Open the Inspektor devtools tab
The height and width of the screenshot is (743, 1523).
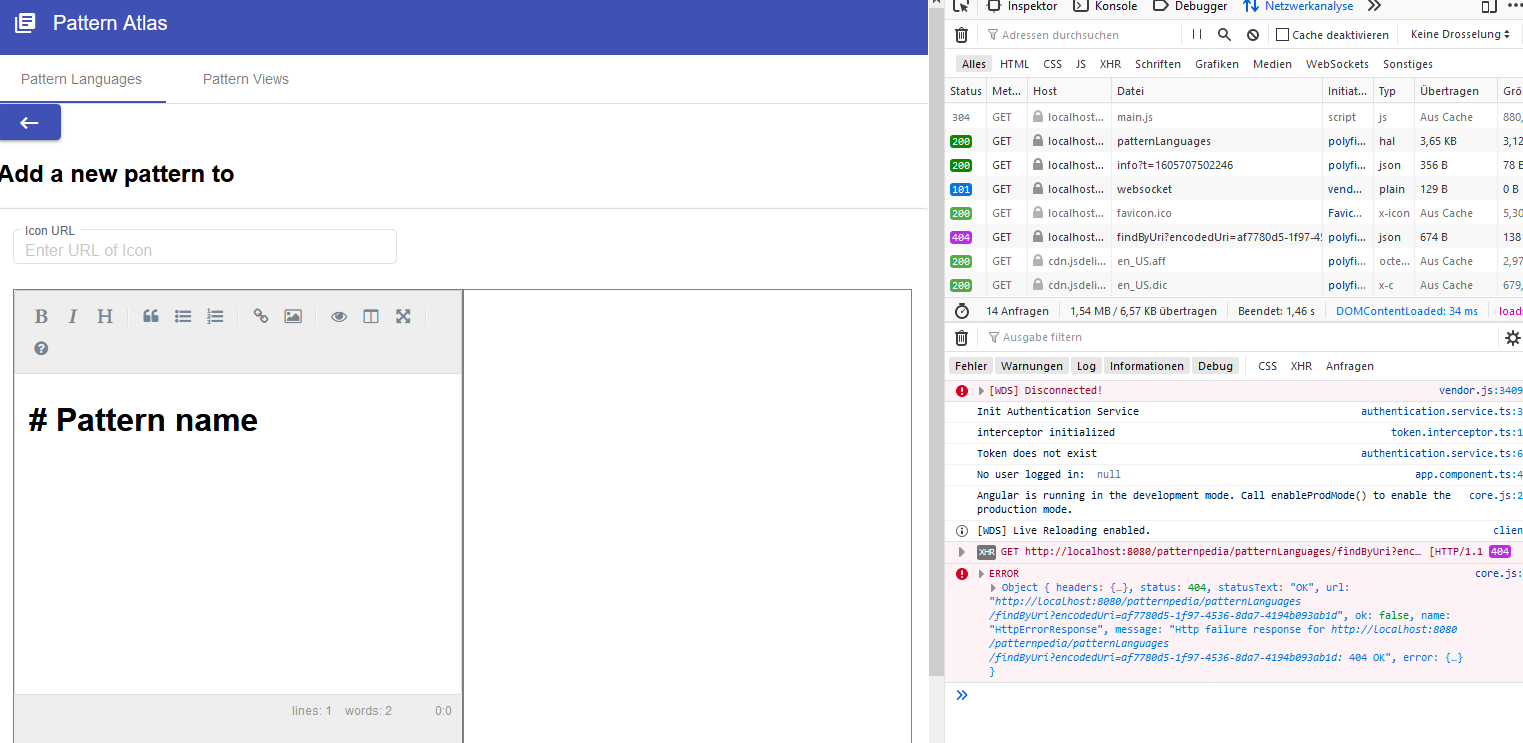(x=1023, y=6)
